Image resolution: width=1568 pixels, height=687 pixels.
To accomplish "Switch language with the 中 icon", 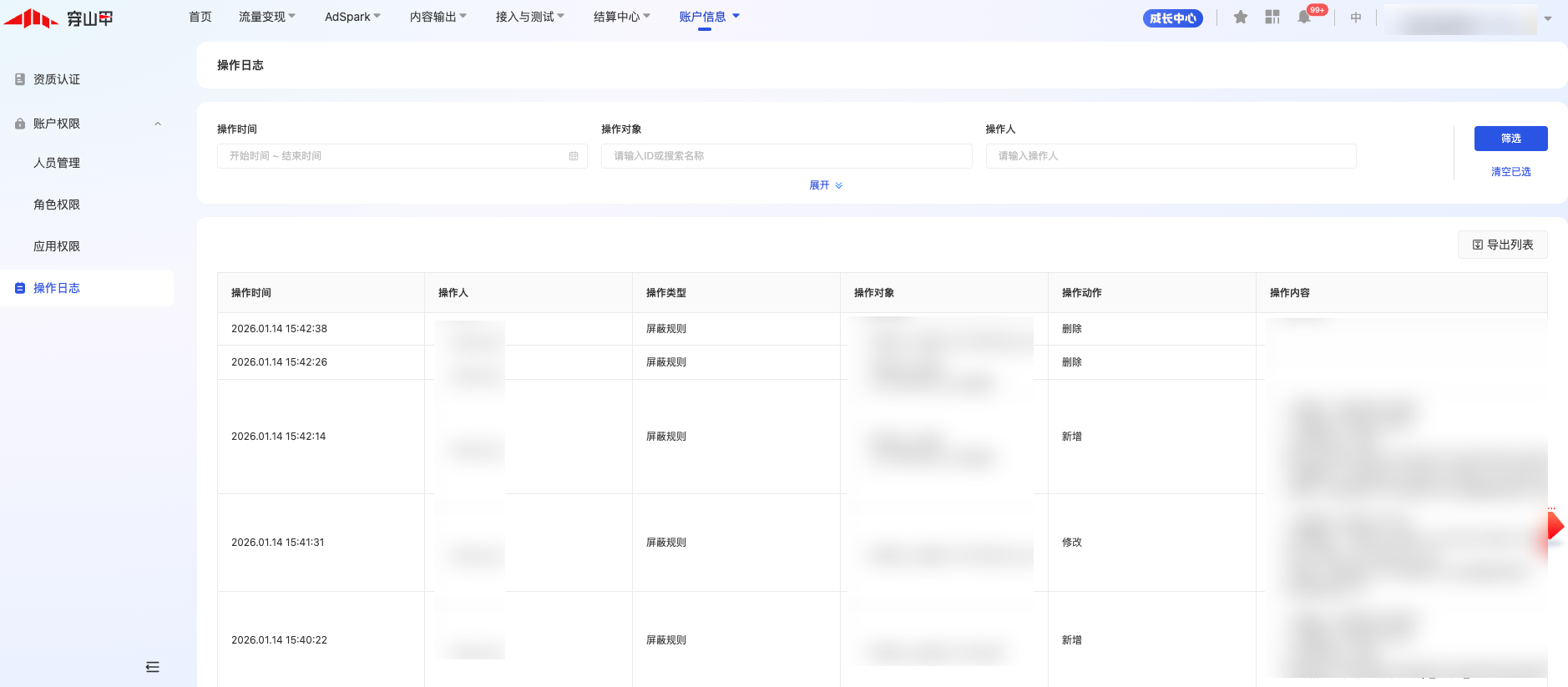I will 1356,18.
